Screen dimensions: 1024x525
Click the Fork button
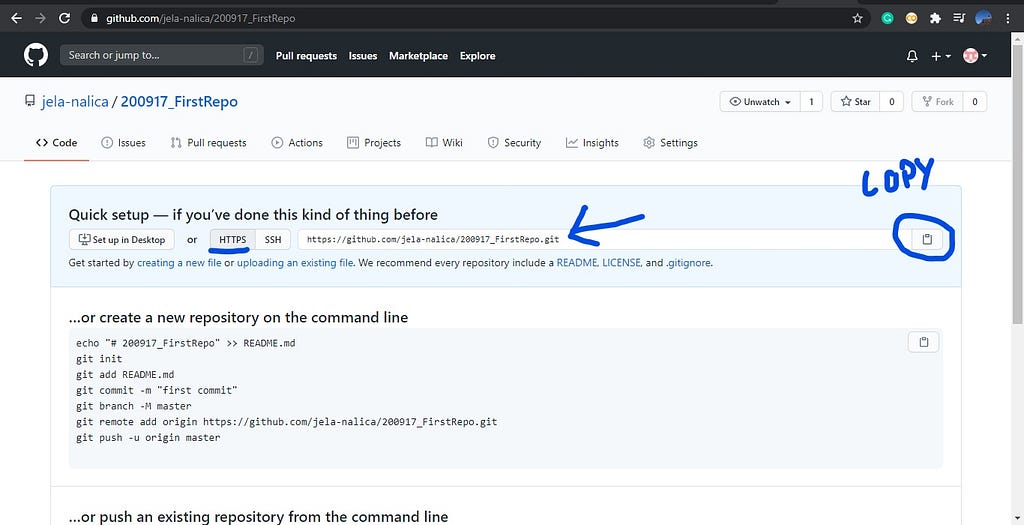(x=937, y=102)
